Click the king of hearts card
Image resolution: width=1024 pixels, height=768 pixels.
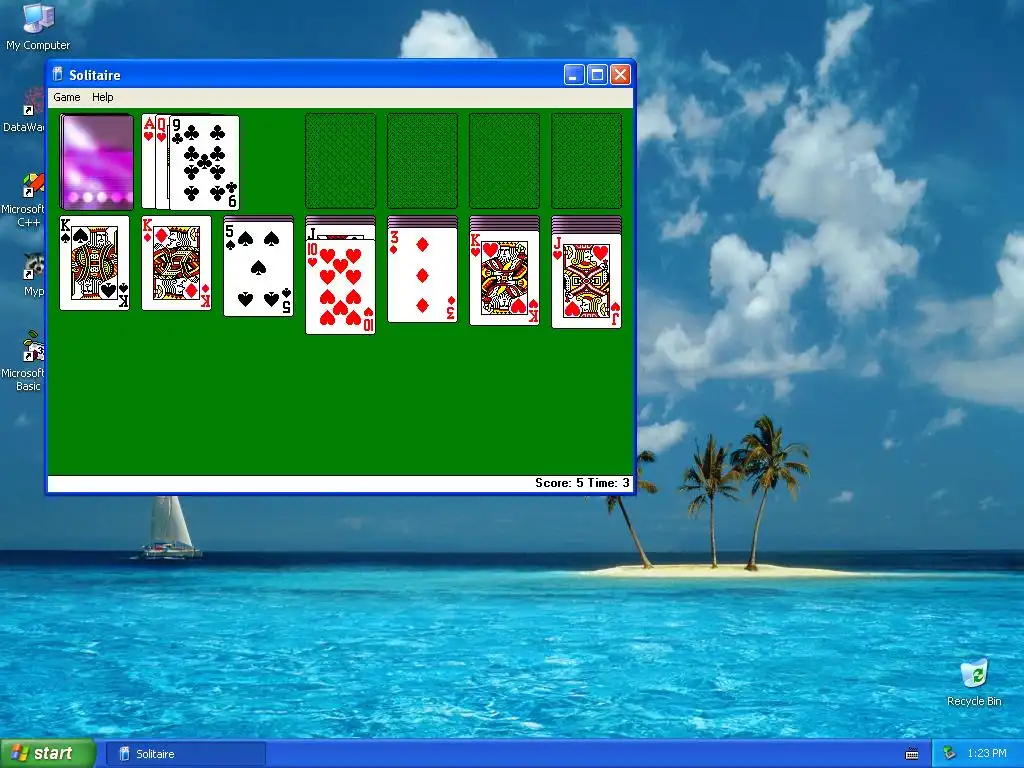coord(504,278)
